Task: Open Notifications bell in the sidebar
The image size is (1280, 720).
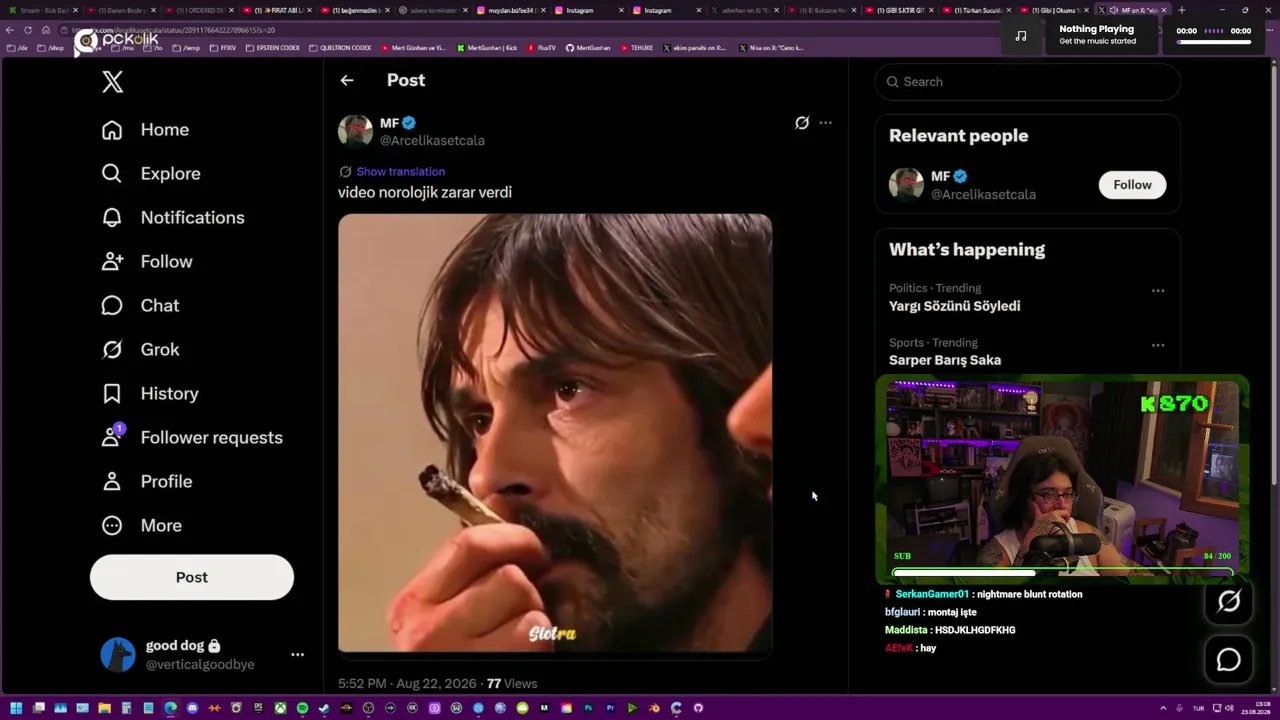Action: pyautogui.click(x=112, y=218)
